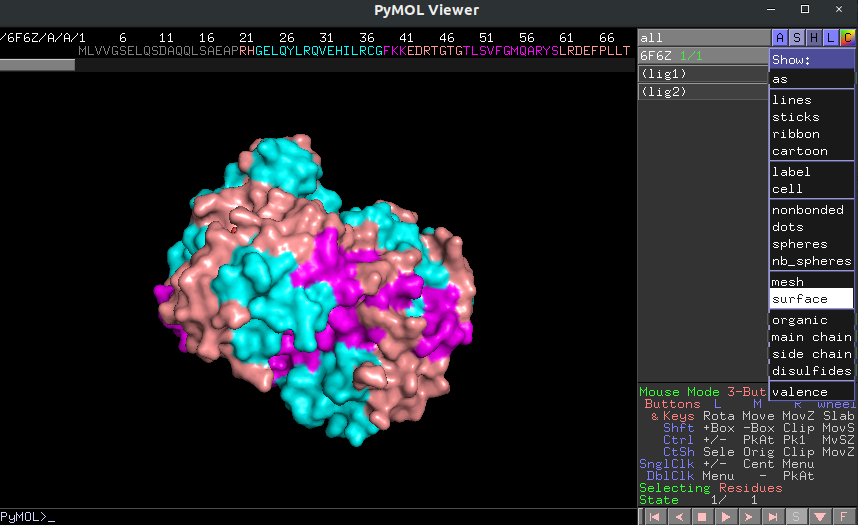Viewport: 858px width, 525px height.
Task: Choose surface in the Show menu
Action: (x=811, y=299)
